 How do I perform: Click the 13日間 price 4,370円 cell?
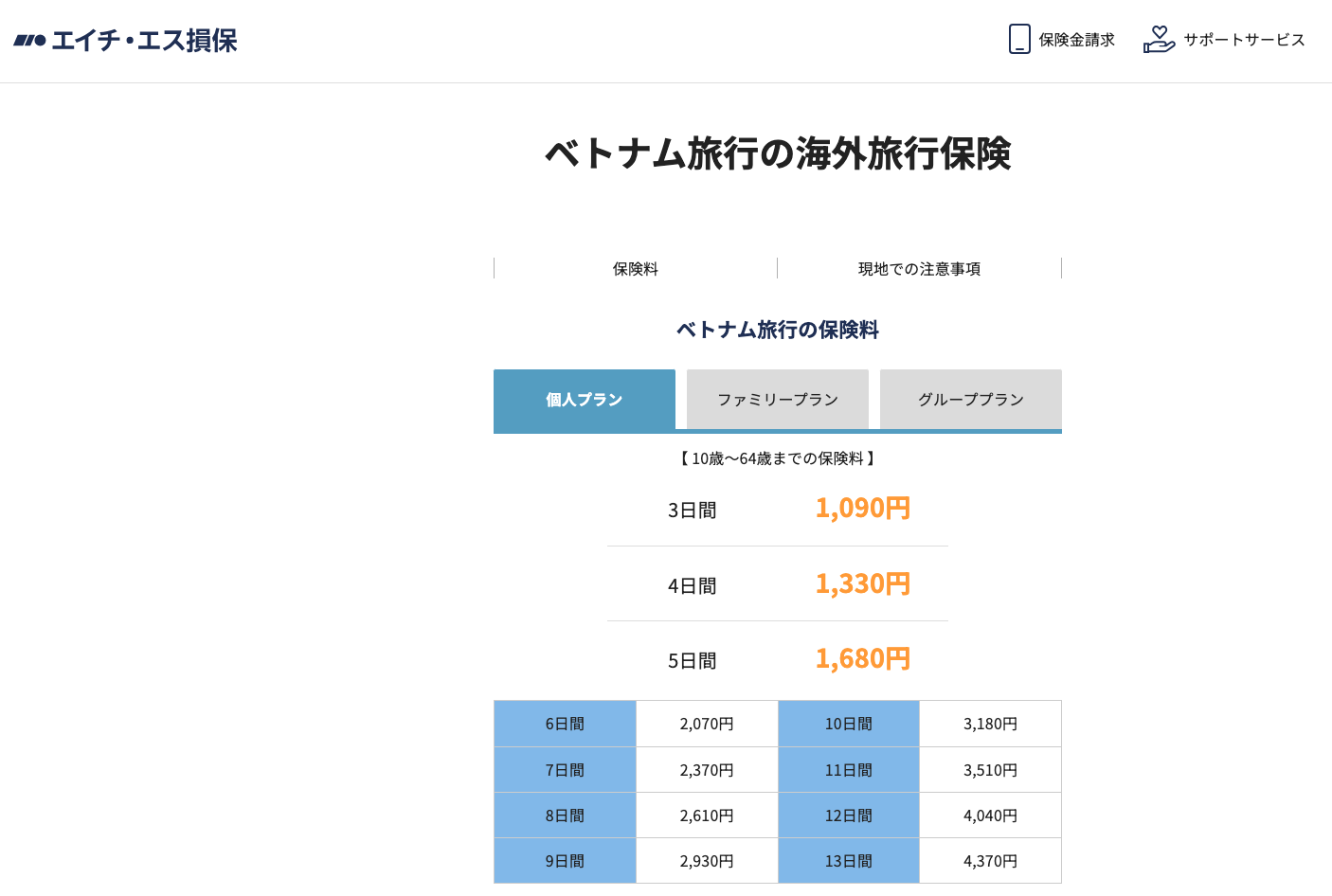pos(990,861)
